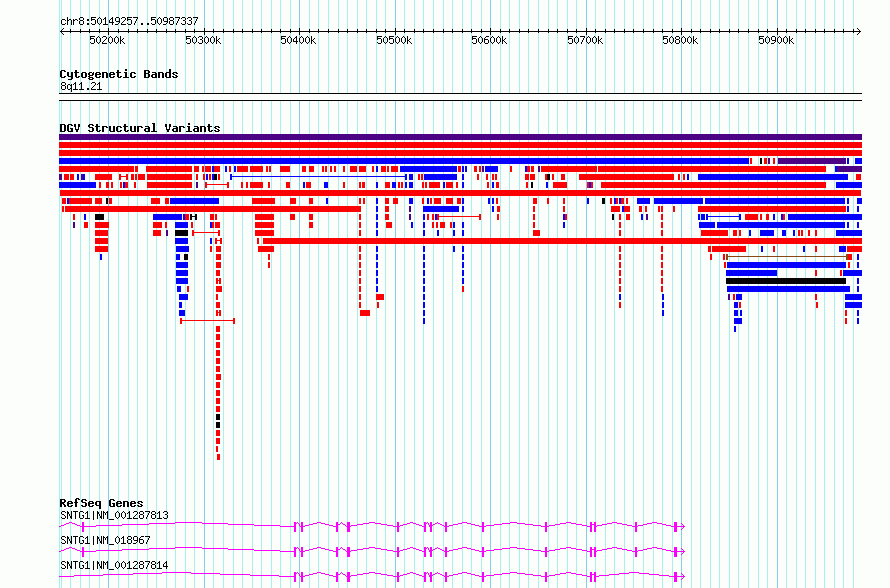Click the 50300k ruler tick label
This screenshot has width=890, height=588.
pyautogui.click(x=203, y=40)
